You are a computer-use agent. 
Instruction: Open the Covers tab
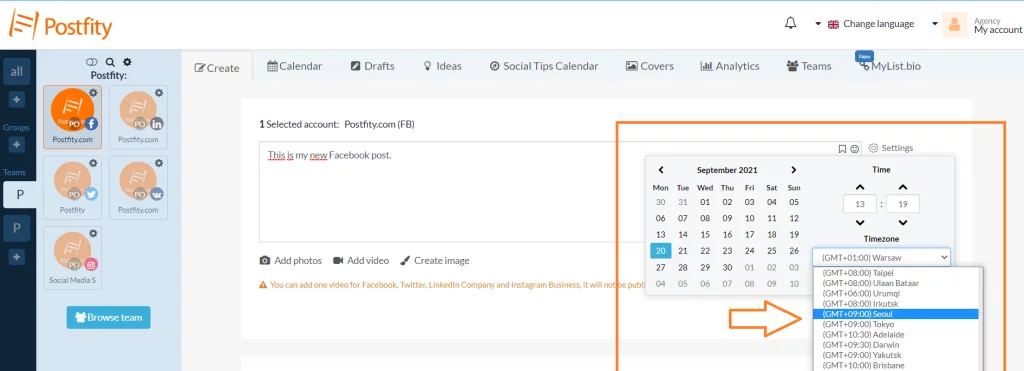649,66
